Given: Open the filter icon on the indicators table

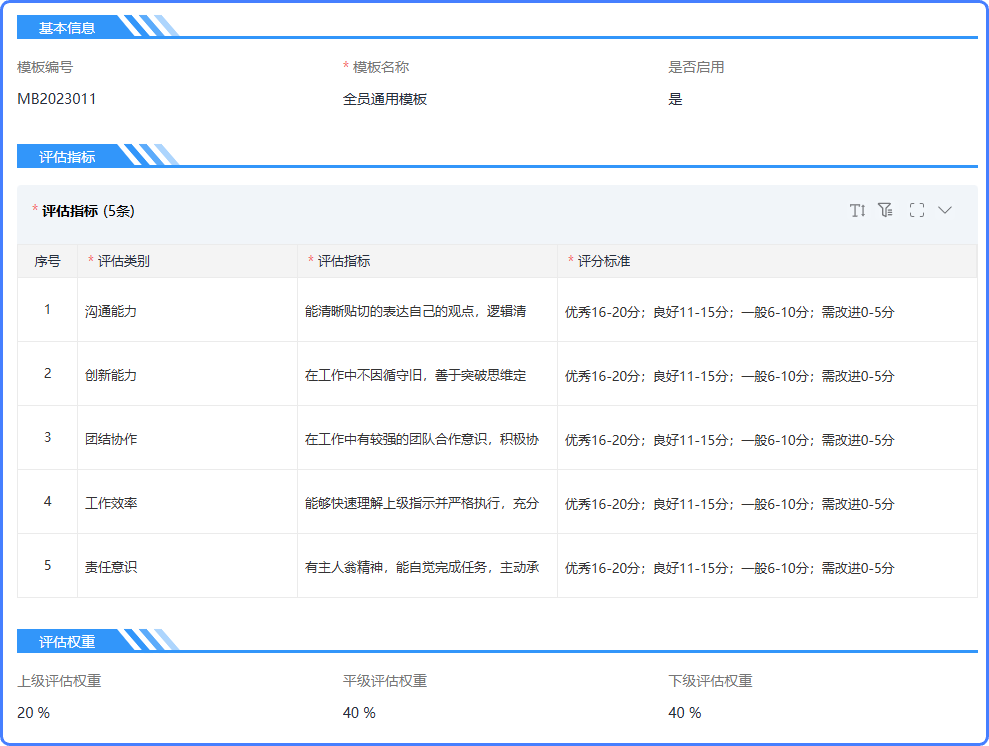Looking at the screenshot, I should 886,210.
